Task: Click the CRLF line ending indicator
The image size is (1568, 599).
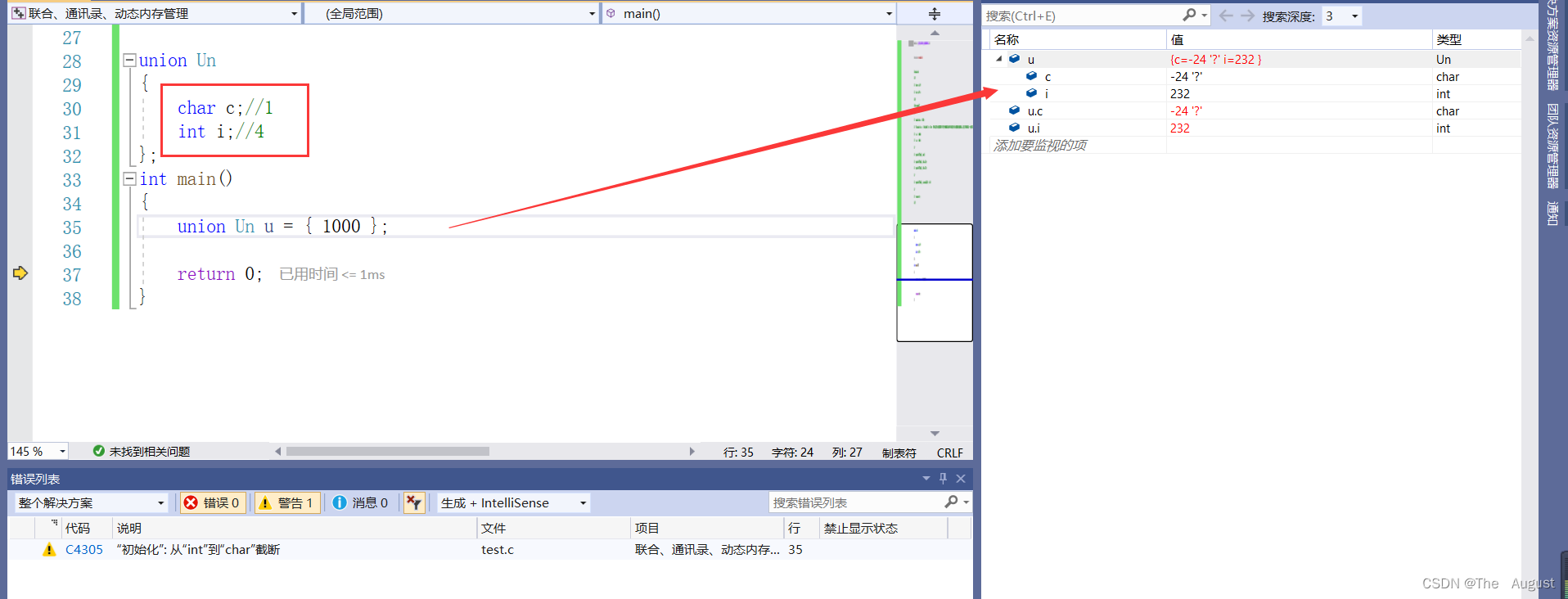Action: pyautogui.click(x=949, y=453)
